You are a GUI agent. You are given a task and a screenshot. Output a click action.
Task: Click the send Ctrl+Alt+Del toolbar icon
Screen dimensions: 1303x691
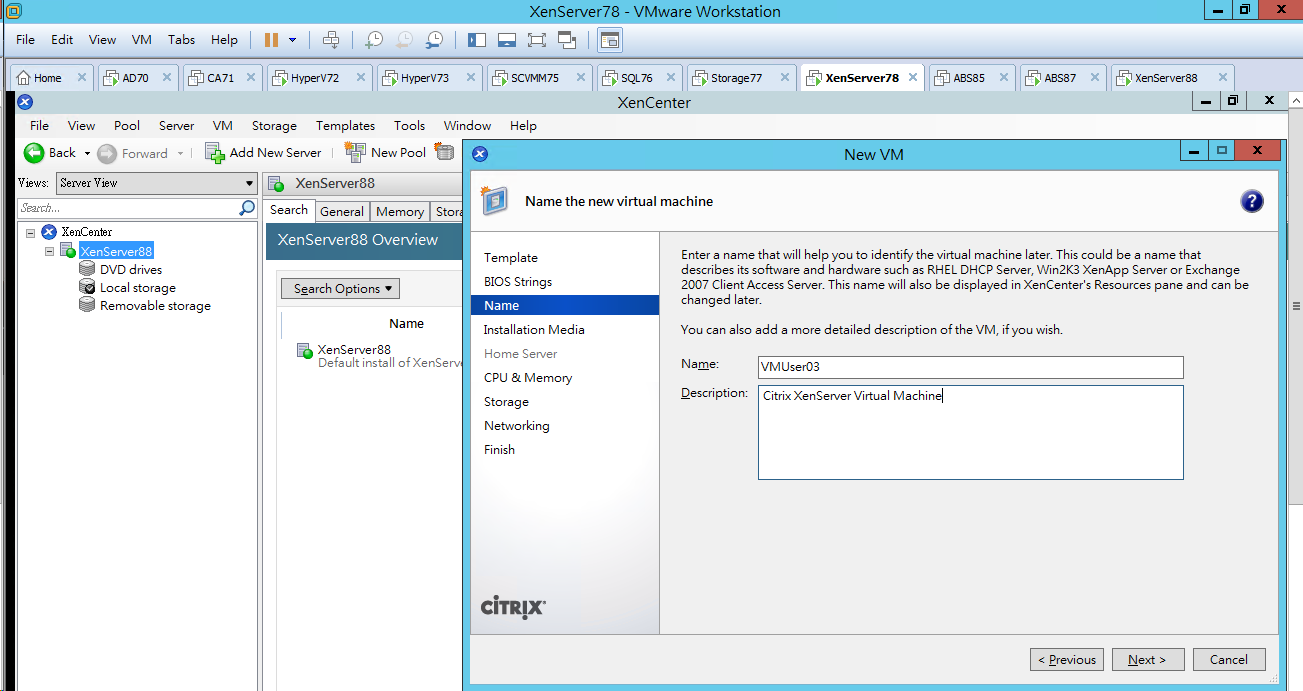[331, 40]
